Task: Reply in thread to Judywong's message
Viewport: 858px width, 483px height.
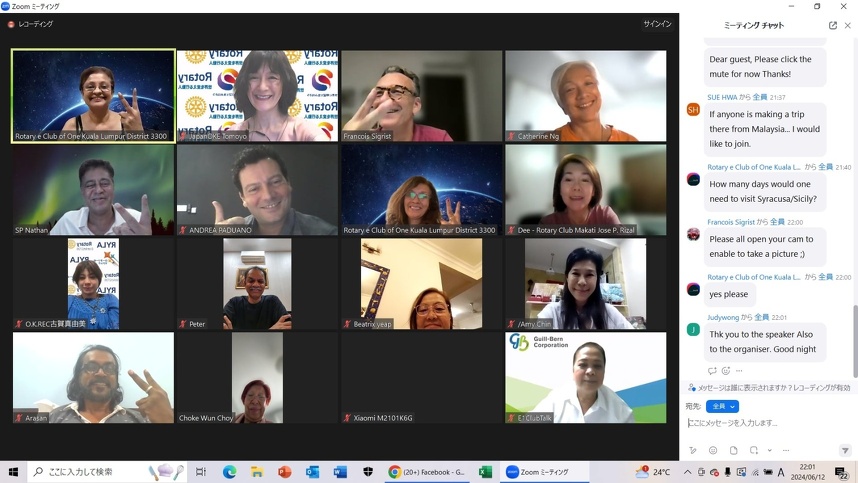Action: tap(712, 371)
